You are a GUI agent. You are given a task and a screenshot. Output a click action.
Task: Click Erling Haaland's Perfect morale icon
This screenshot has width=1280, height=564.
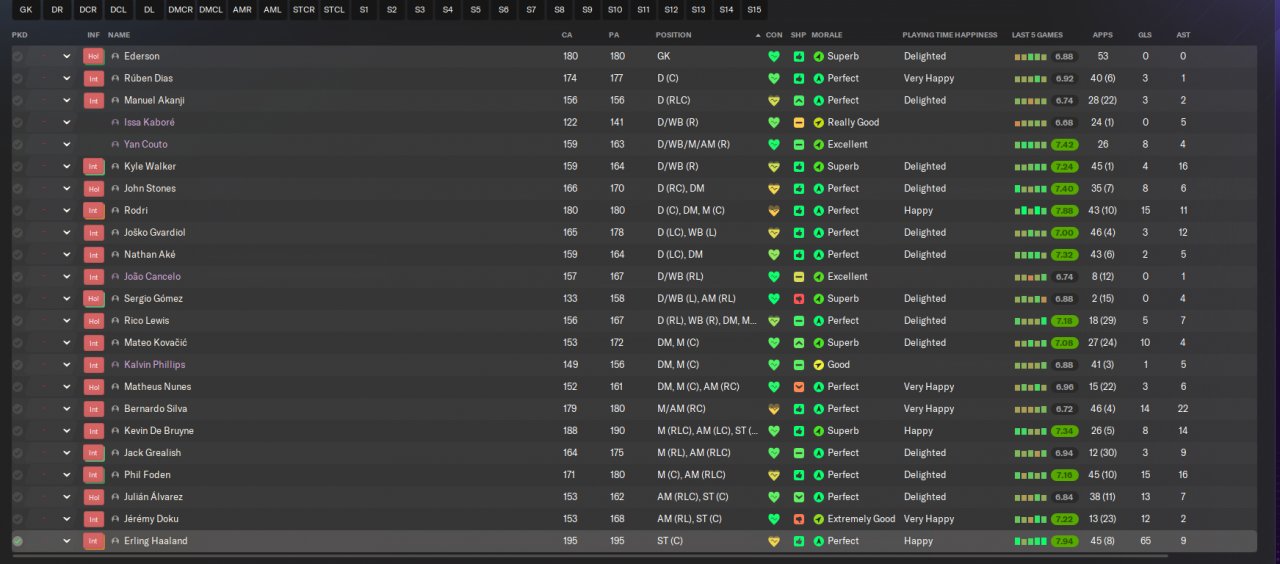point(819,541)
